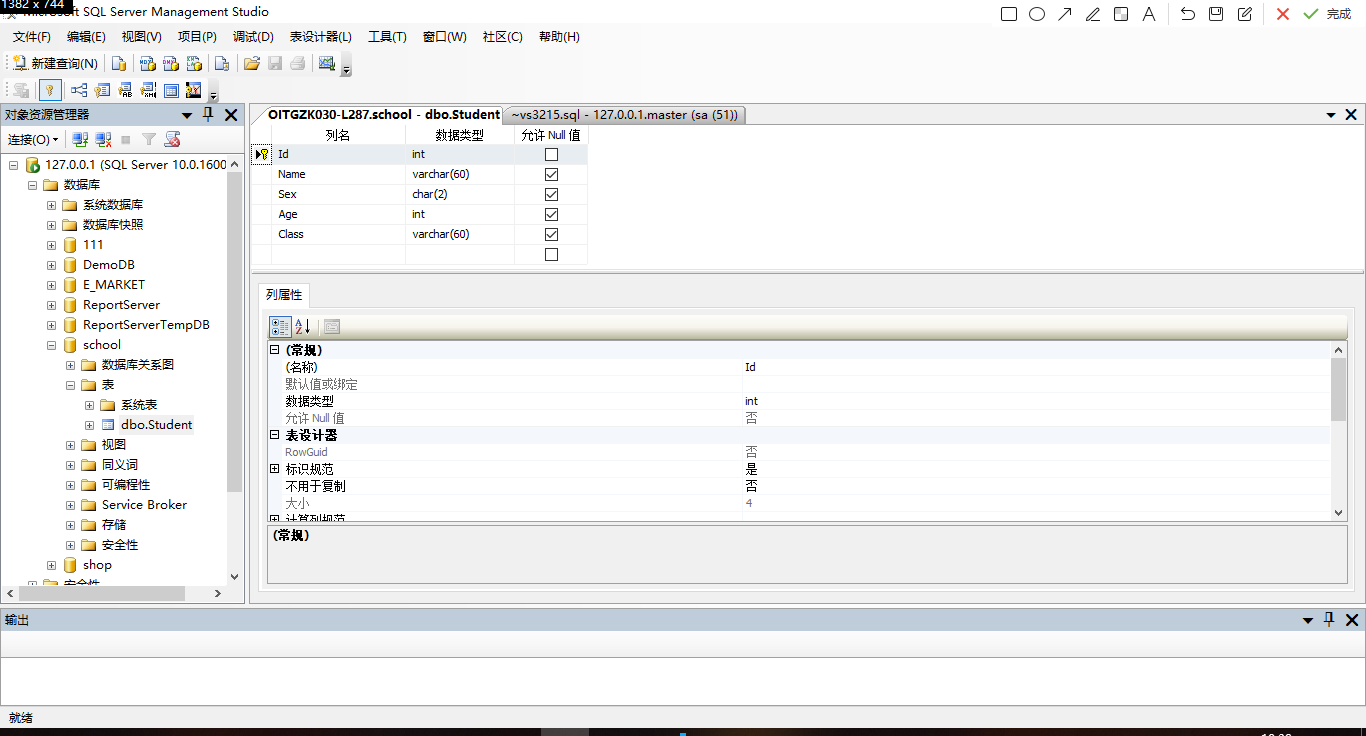Collapse the 表设计器 property section
Viewport: 1366px width, 736px height.
point(275,435)
